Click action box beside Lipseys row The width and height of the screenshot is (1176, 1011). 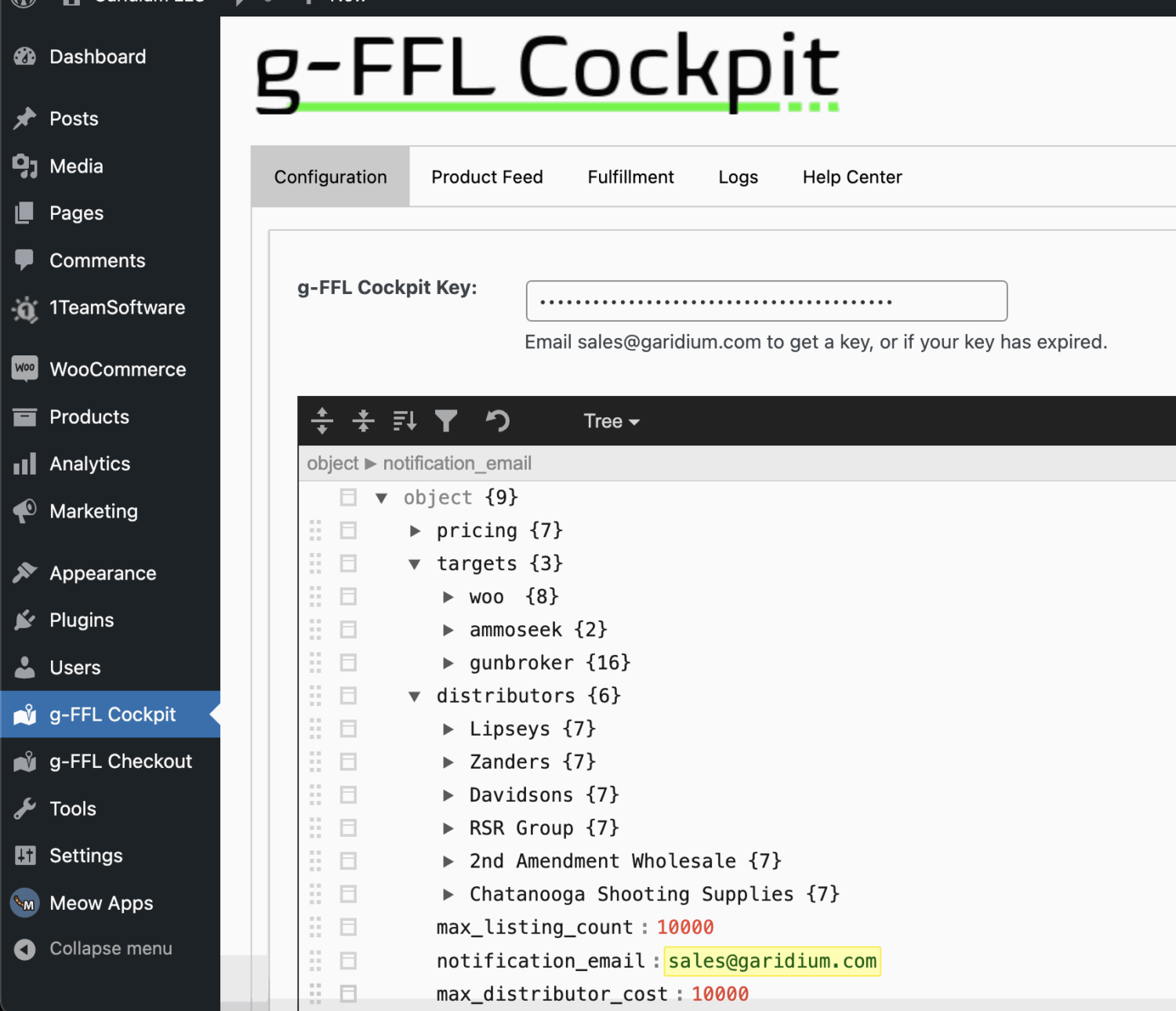348,728
